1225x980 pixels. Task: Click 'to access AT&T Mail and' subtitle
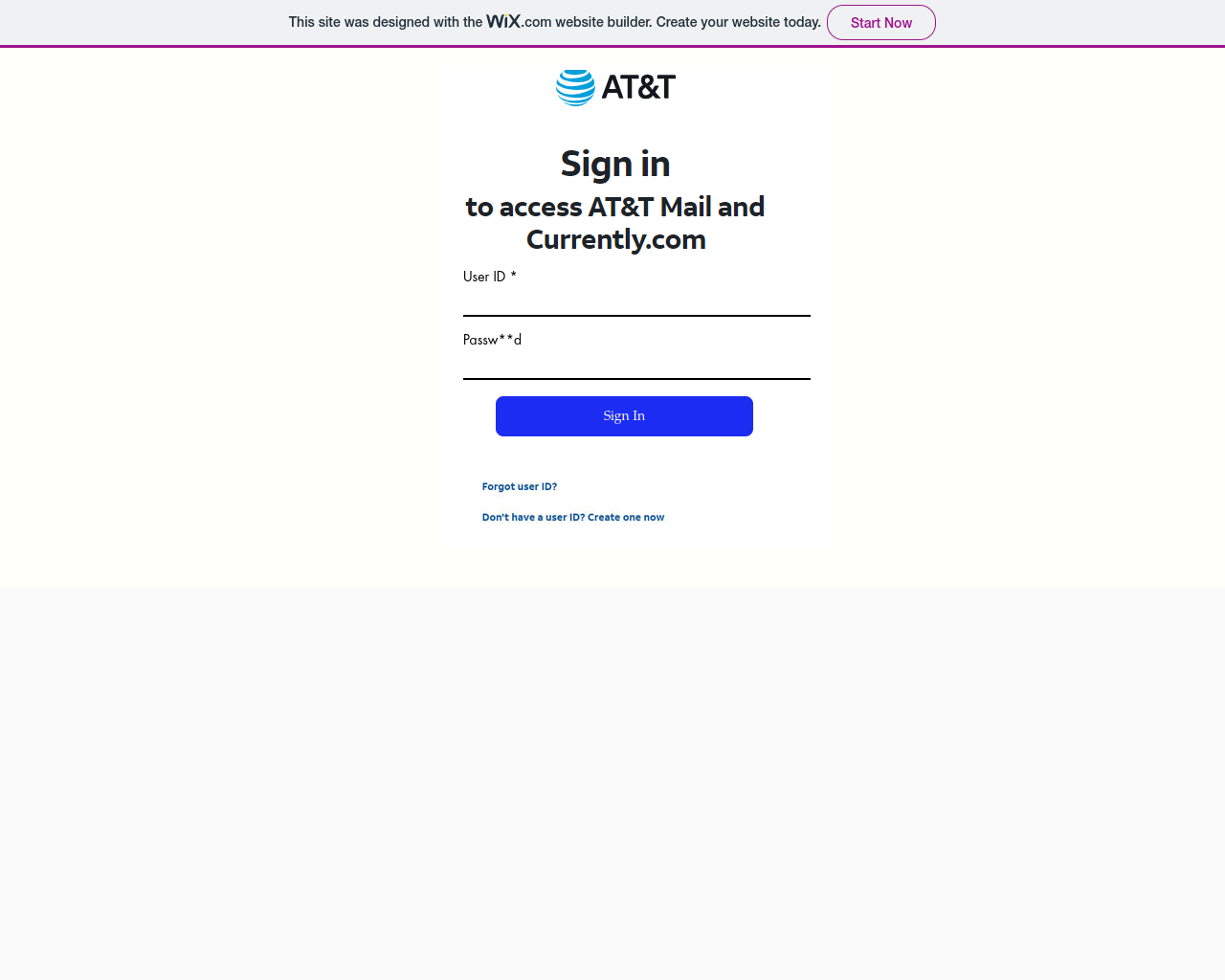615,207
